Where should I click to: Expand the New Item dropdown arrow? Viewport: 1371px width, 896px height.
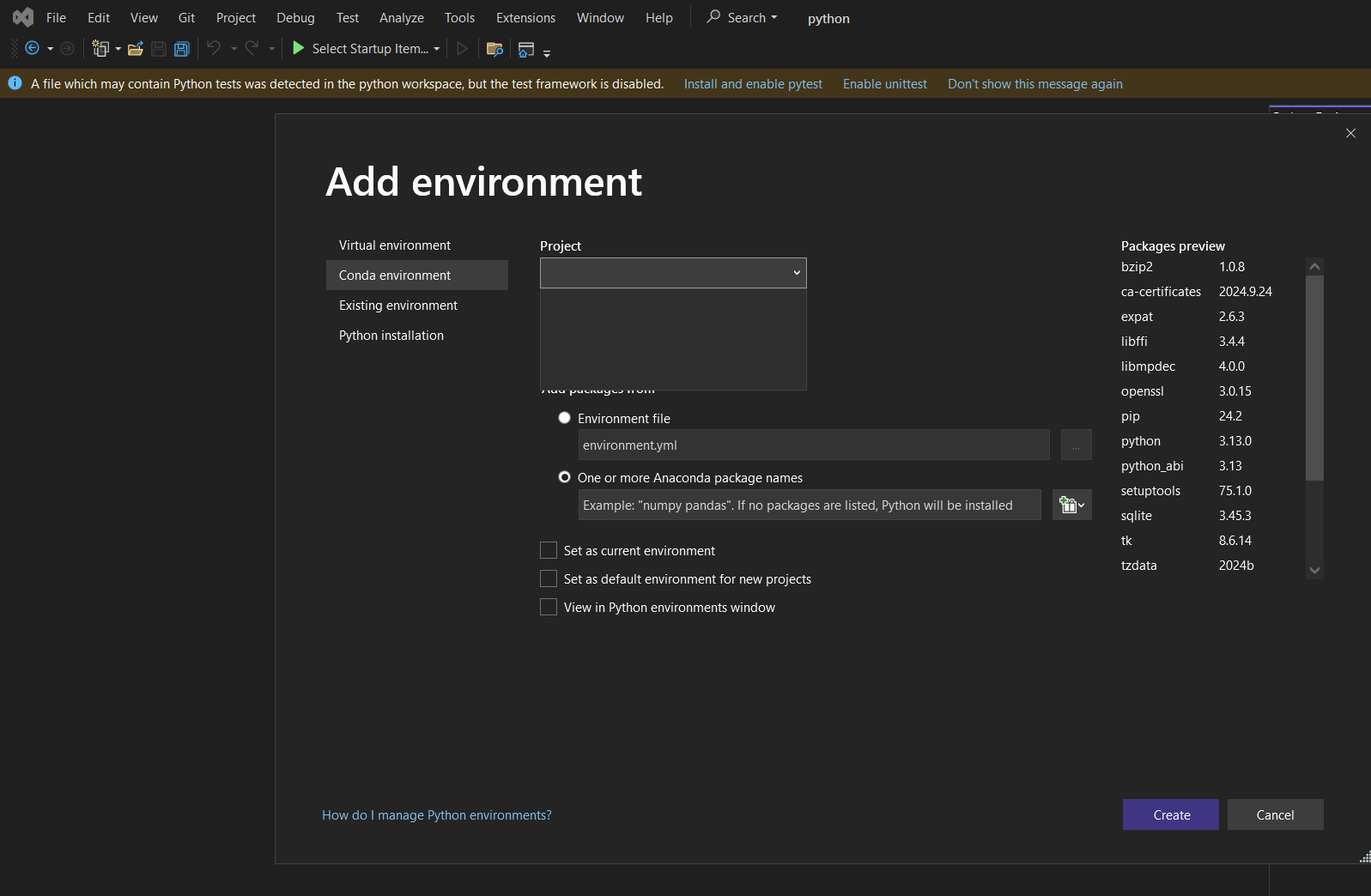[118, 49]
